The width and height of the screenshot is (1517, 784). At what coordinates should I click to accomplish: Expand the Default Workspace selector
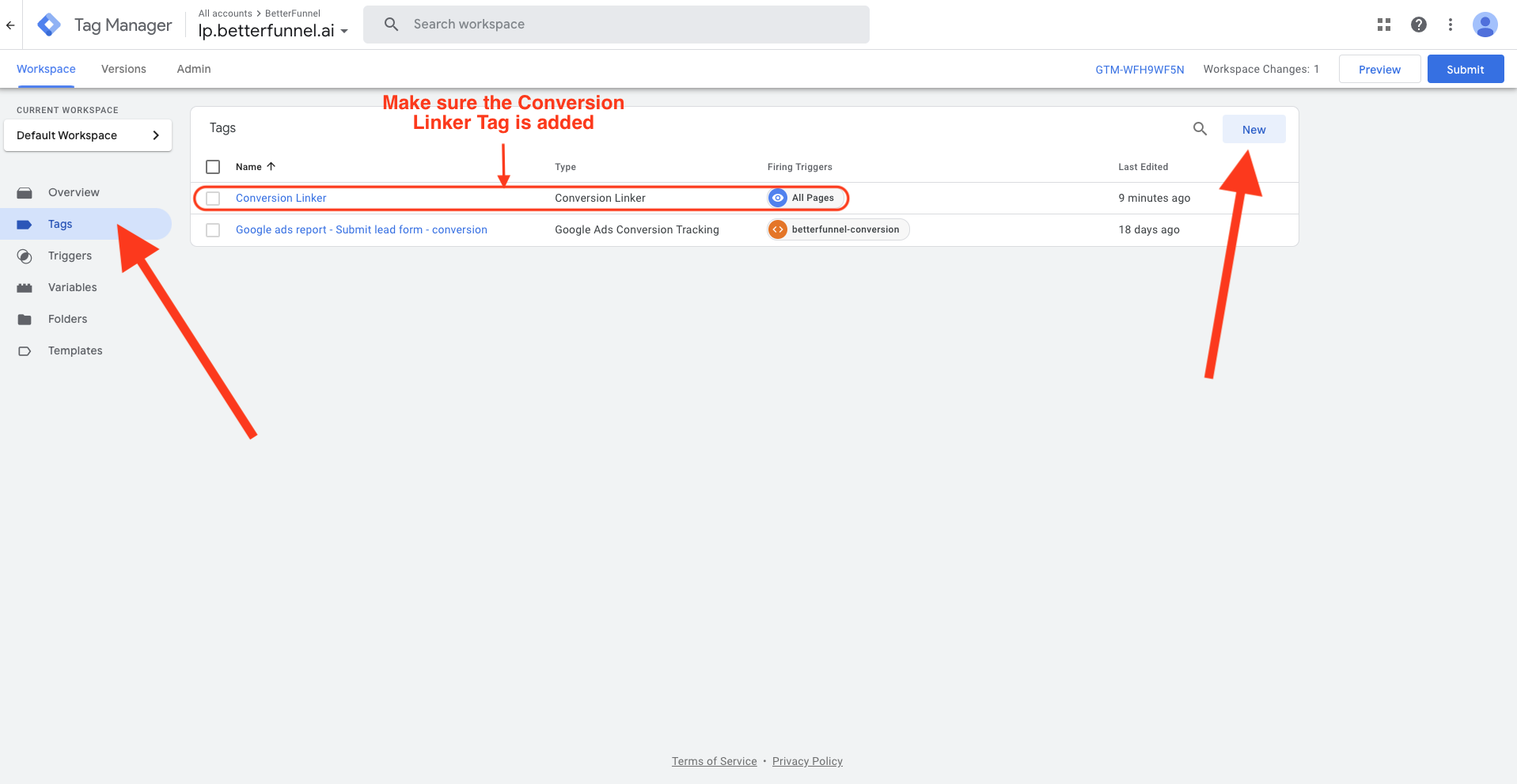88,135
